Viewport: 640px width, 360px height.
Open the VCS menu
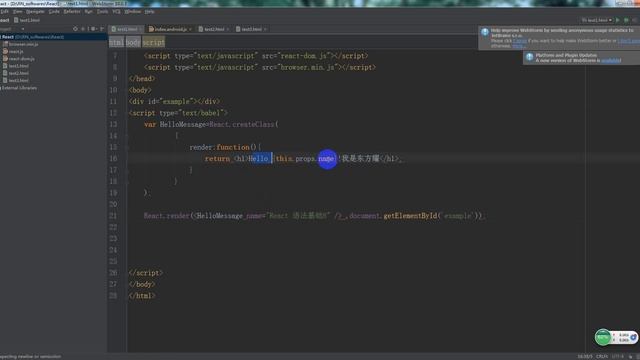coord(116,12)
